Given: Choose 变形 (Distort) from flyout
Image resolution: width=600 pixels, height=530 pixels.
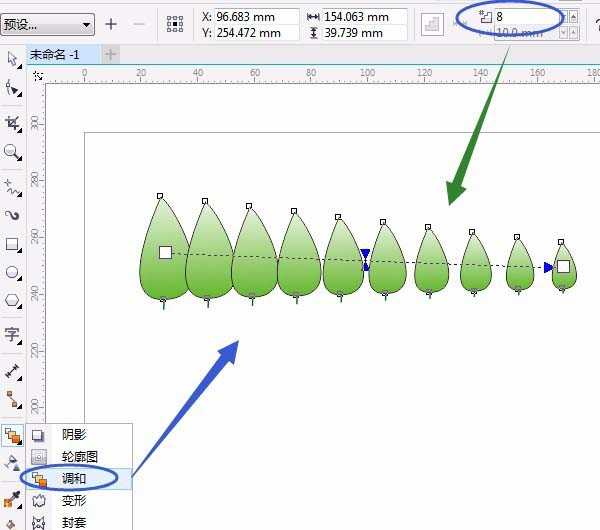Looking at the screenshot, I should pyautogui.click(x=75, y=499).
